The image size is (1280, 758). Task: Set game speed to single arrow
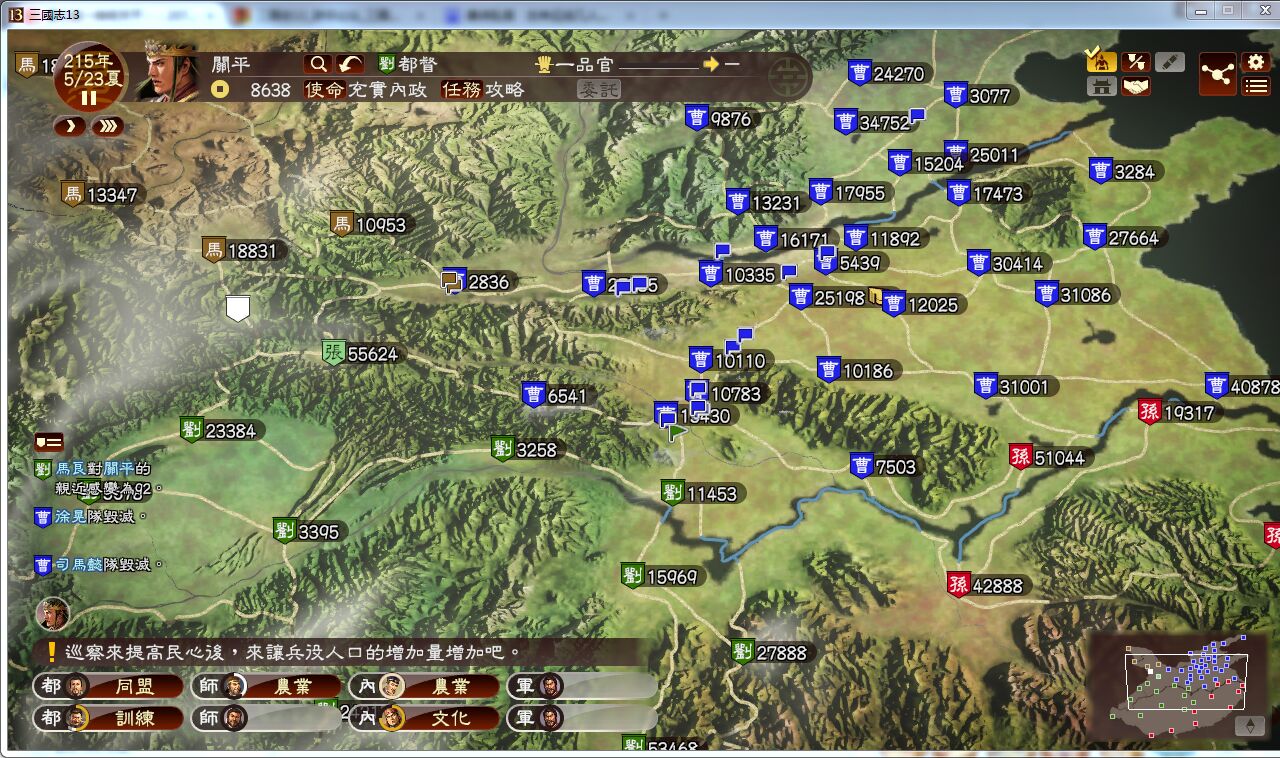pyautogui.click(x=69, y=126)
